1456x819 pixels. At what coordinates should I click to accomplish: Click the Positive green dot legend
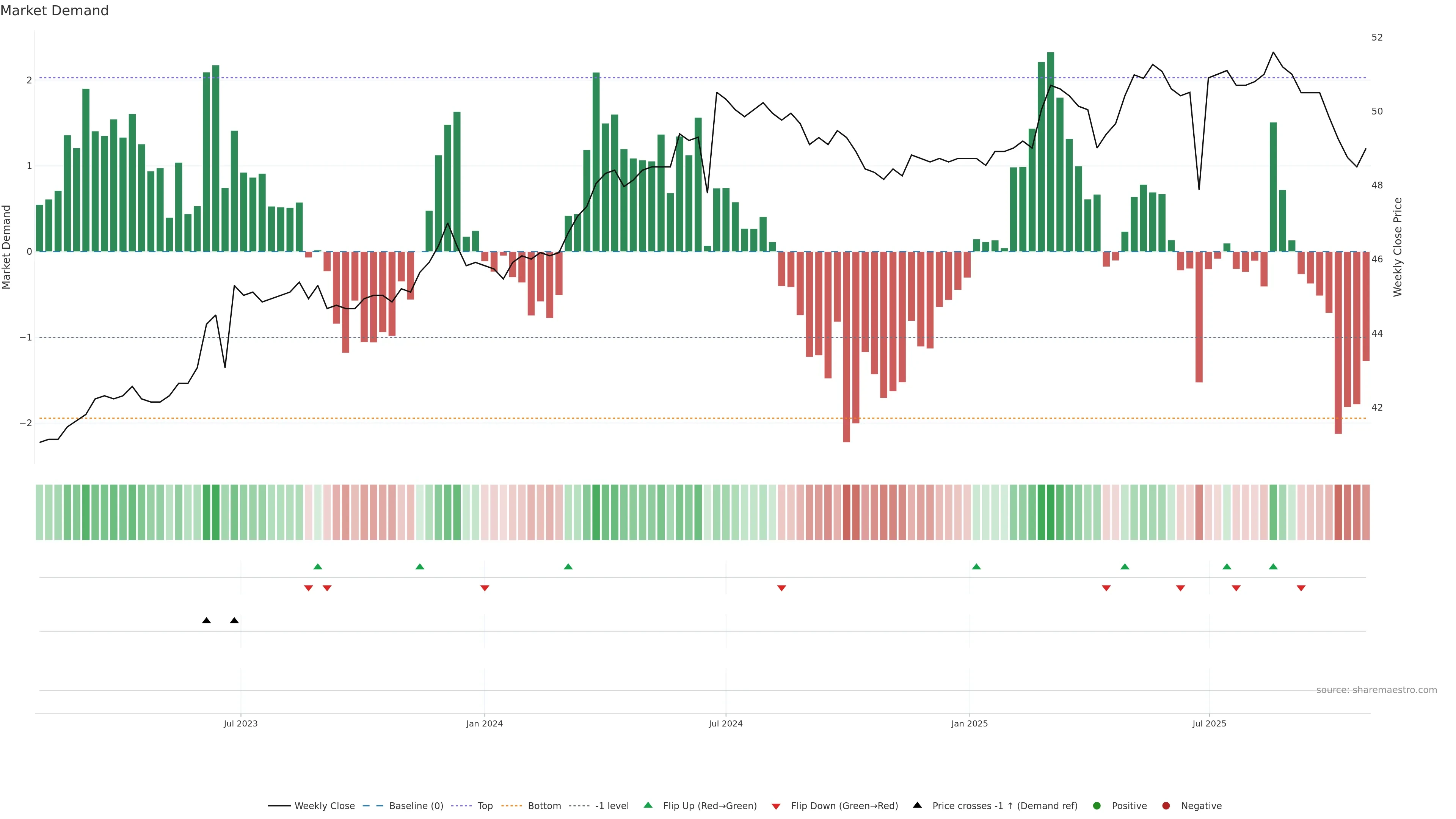tap(1097, 805)
